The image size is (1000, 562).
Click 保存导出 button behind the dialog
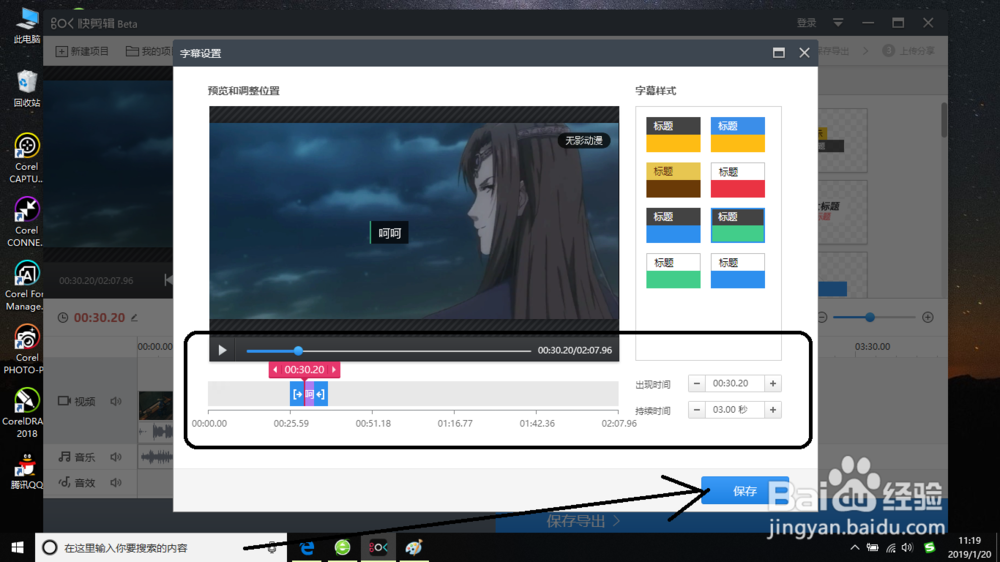point(583,521)
